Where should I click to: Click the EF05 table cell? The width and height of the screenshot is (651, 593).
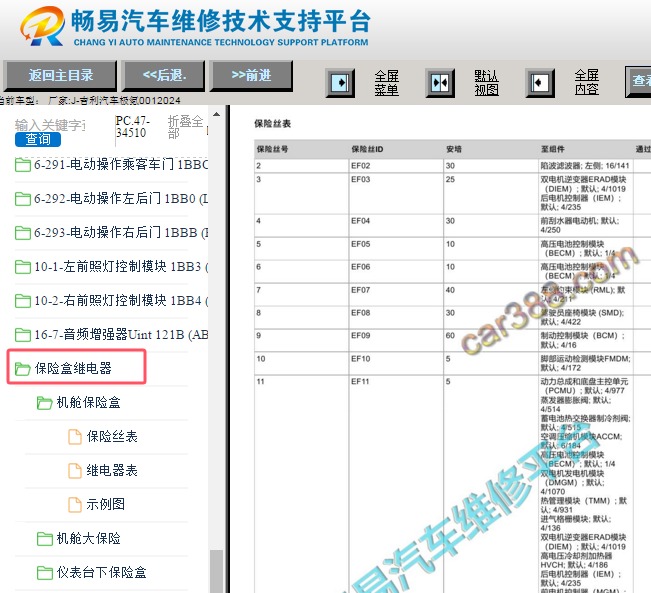(x=396, y=248)
